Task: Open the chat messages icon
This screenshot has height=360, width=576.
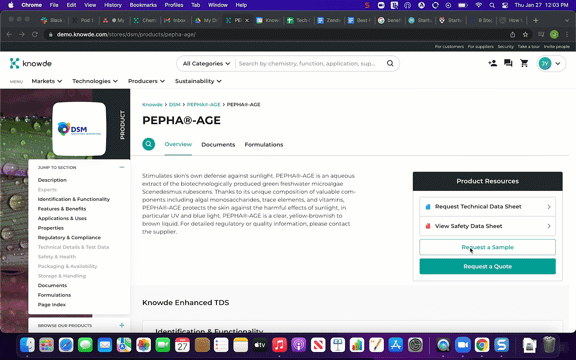Action: tap(508, 63)
